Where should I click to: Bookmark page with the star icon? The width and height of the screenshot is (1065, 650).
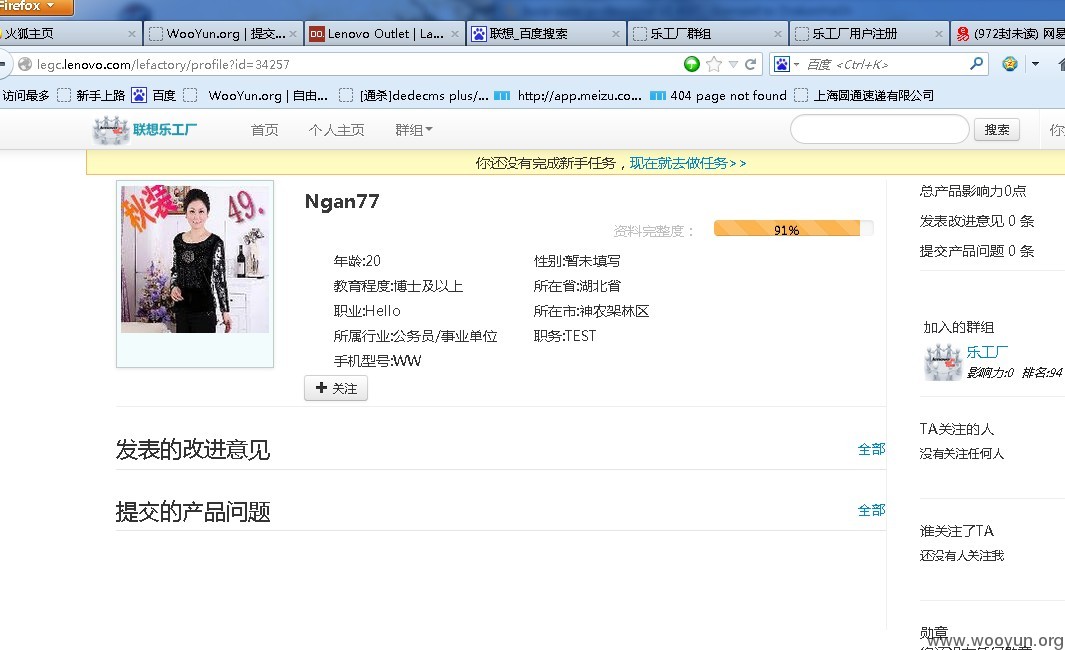pos(714,64)
